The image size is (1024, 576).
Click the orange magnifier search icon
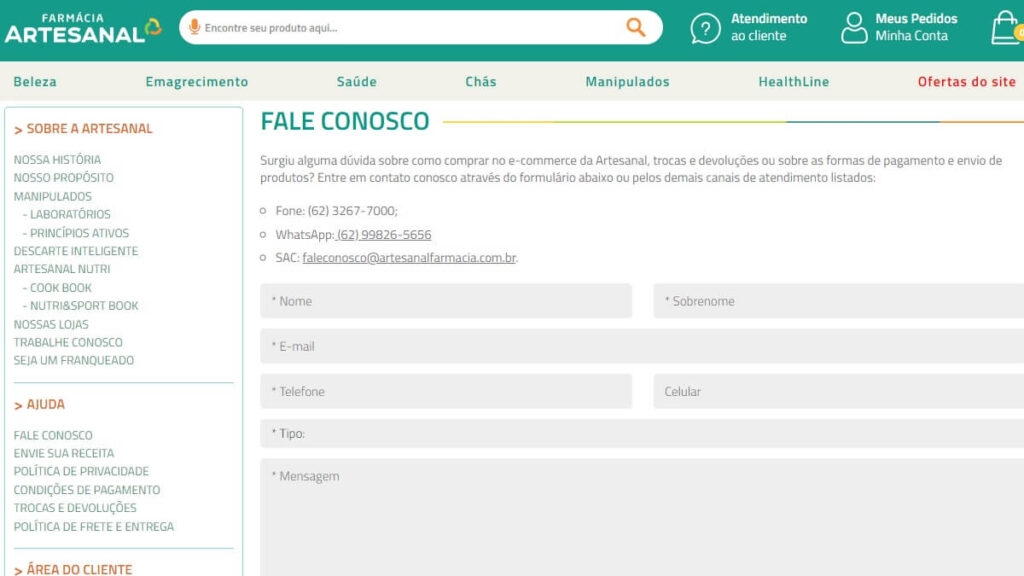coord(635,27)
